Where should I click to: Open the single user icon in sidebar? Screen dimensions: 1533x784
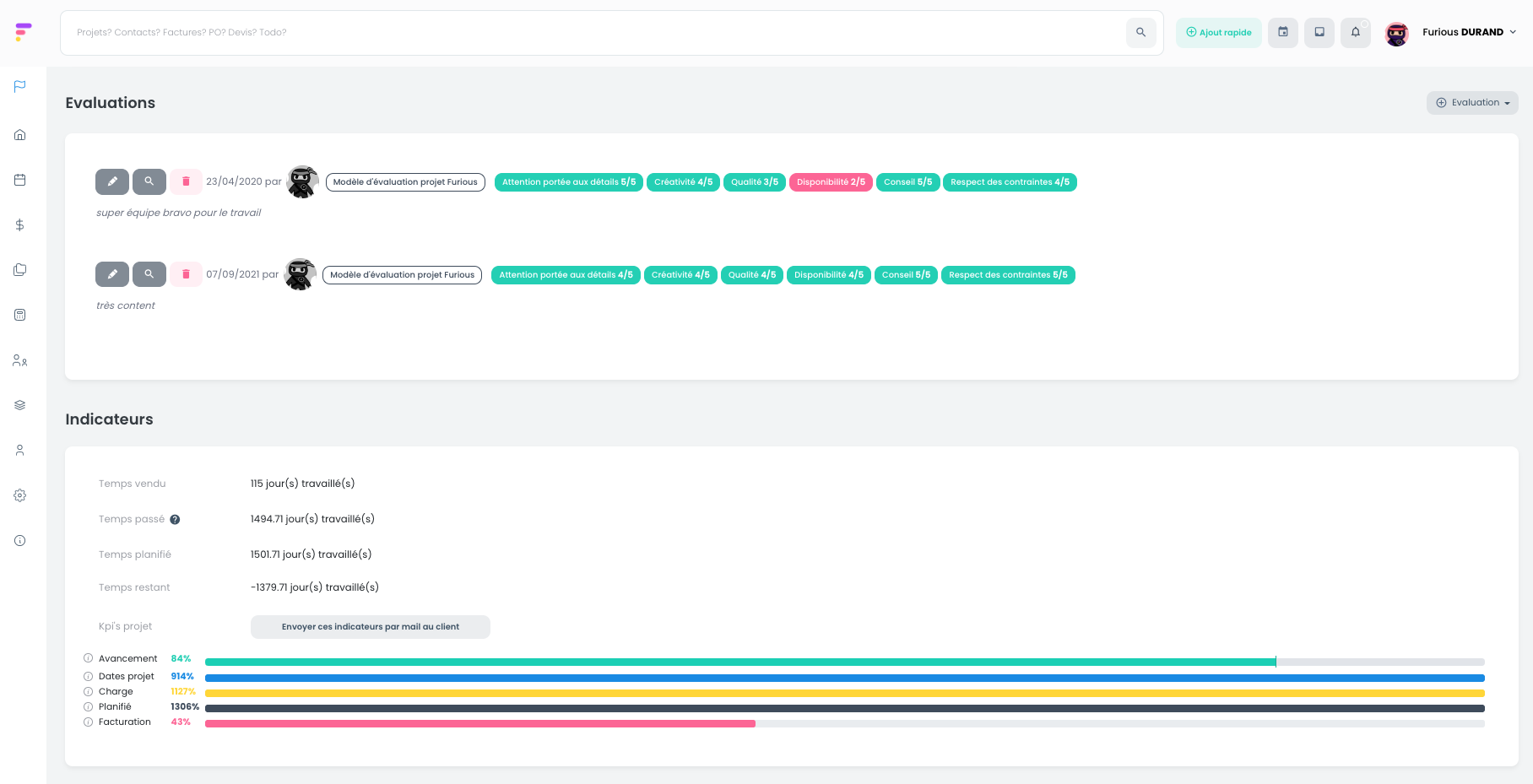[x=20, y=450]
